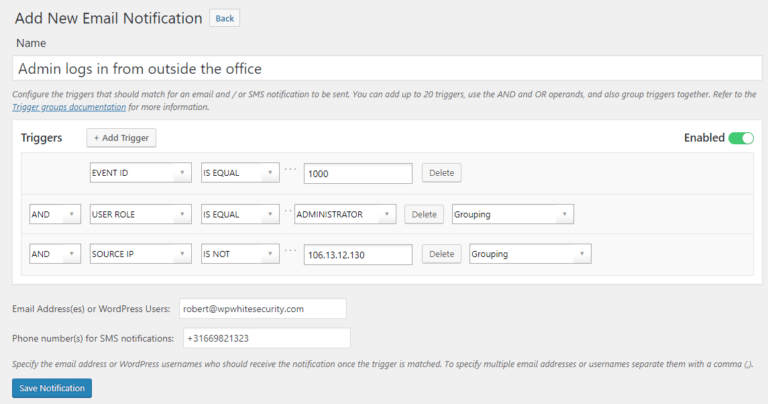Open the Trigger groups documentation link

point(69,107)
